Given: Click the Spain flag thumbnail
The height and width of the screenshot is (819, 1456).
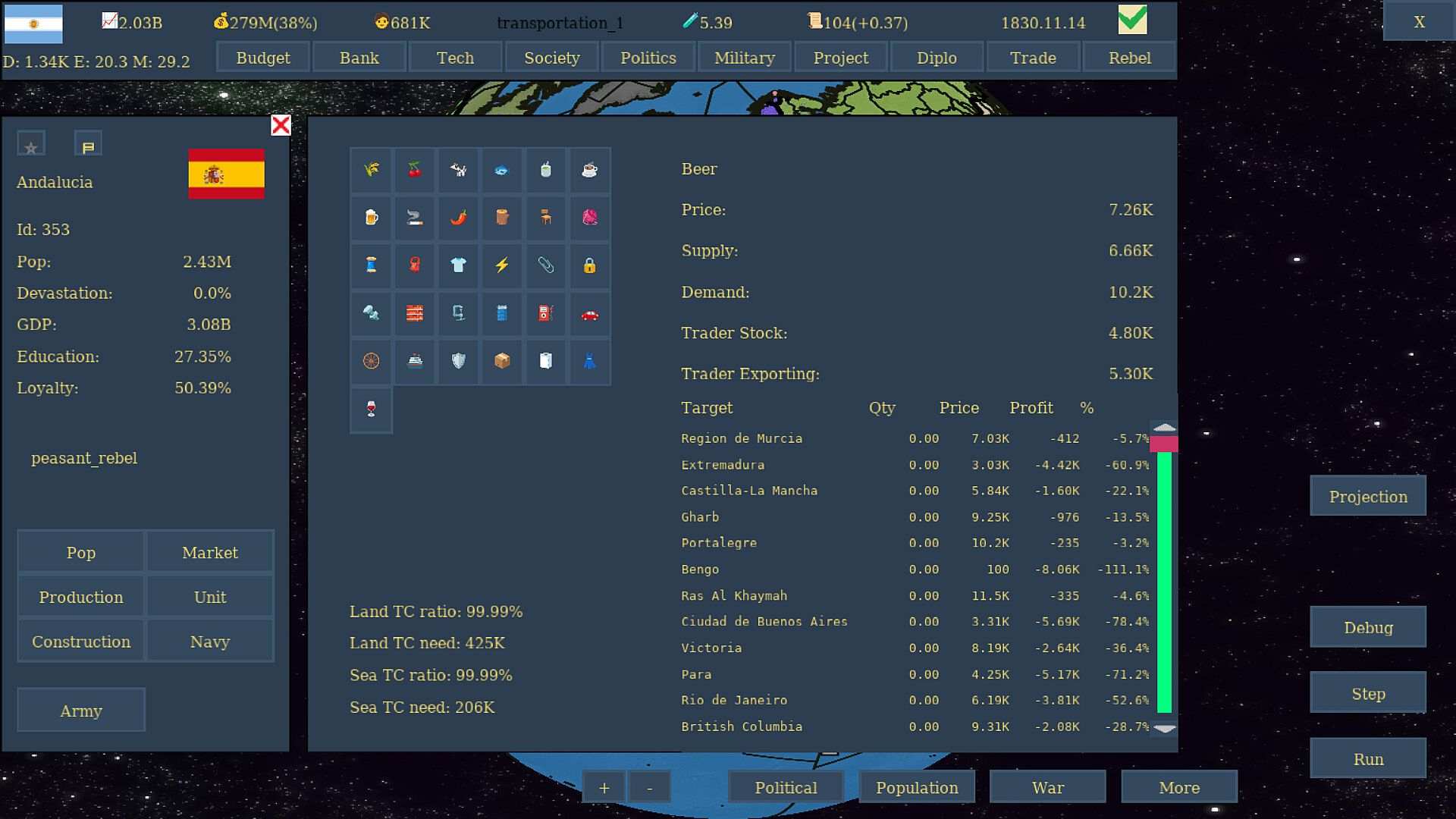Looking at the screenshot, I should [226, 174].
